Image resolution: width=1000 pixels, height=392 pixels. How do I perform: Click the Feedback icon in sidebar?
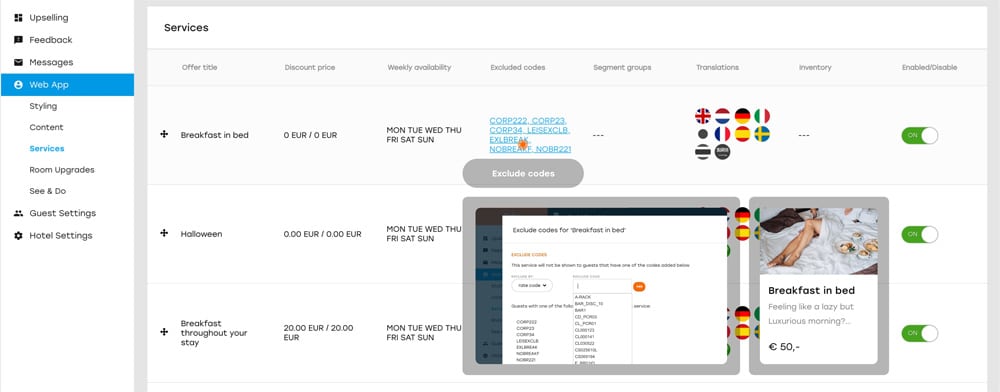(18, 40)
